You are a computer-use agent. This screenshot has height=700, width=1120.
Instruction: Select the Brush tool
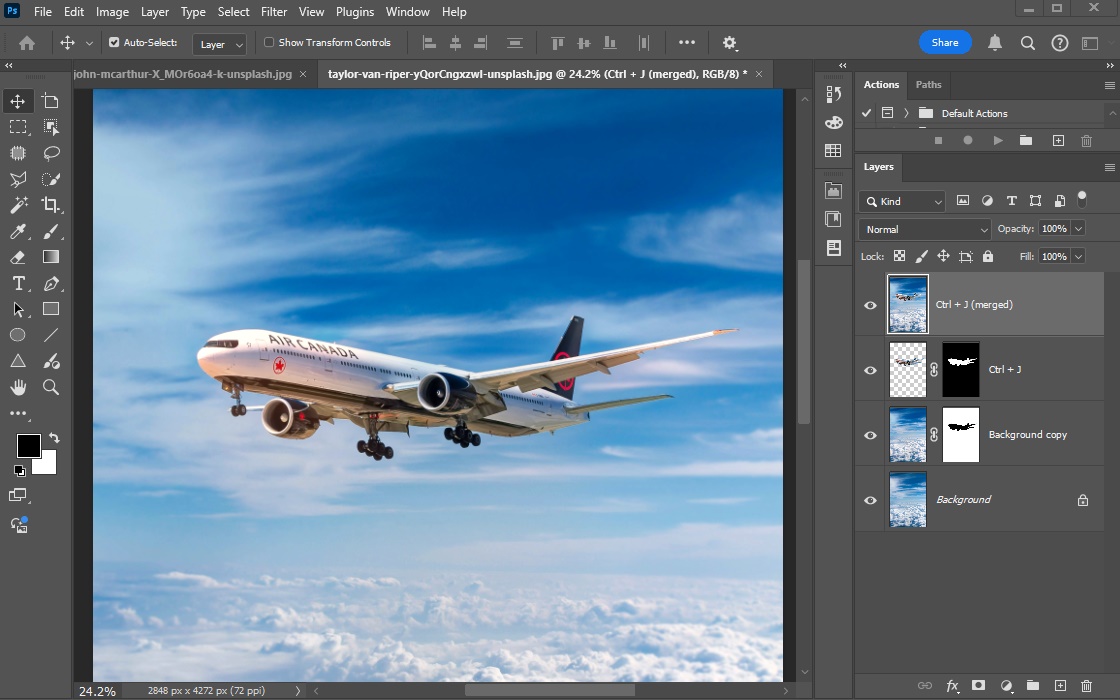coord(51,231)
